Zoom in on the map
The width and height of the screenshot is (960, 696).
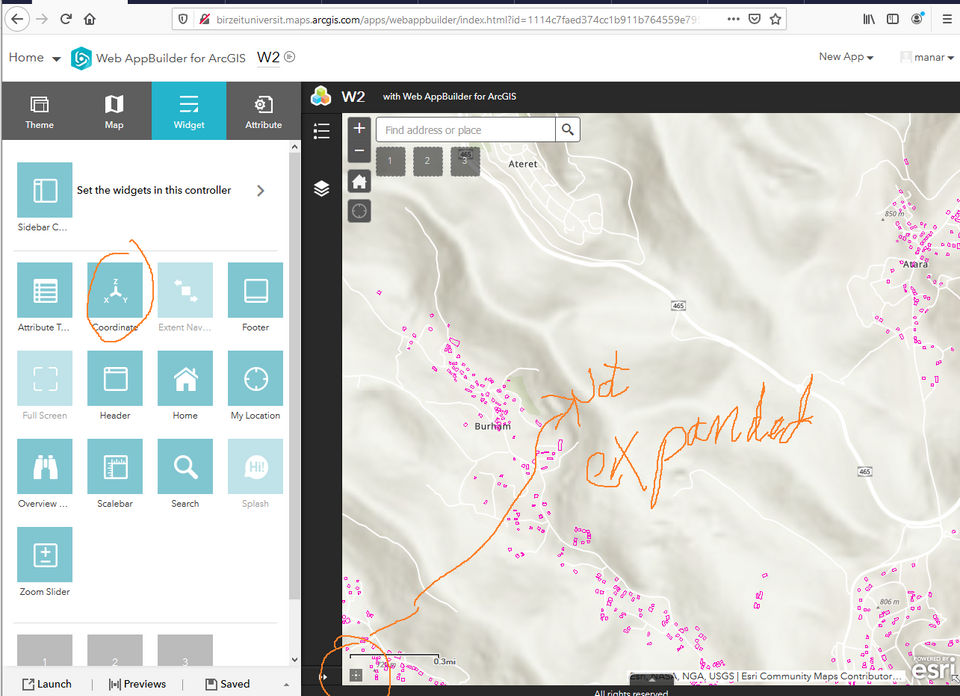(x=359, y=128)
